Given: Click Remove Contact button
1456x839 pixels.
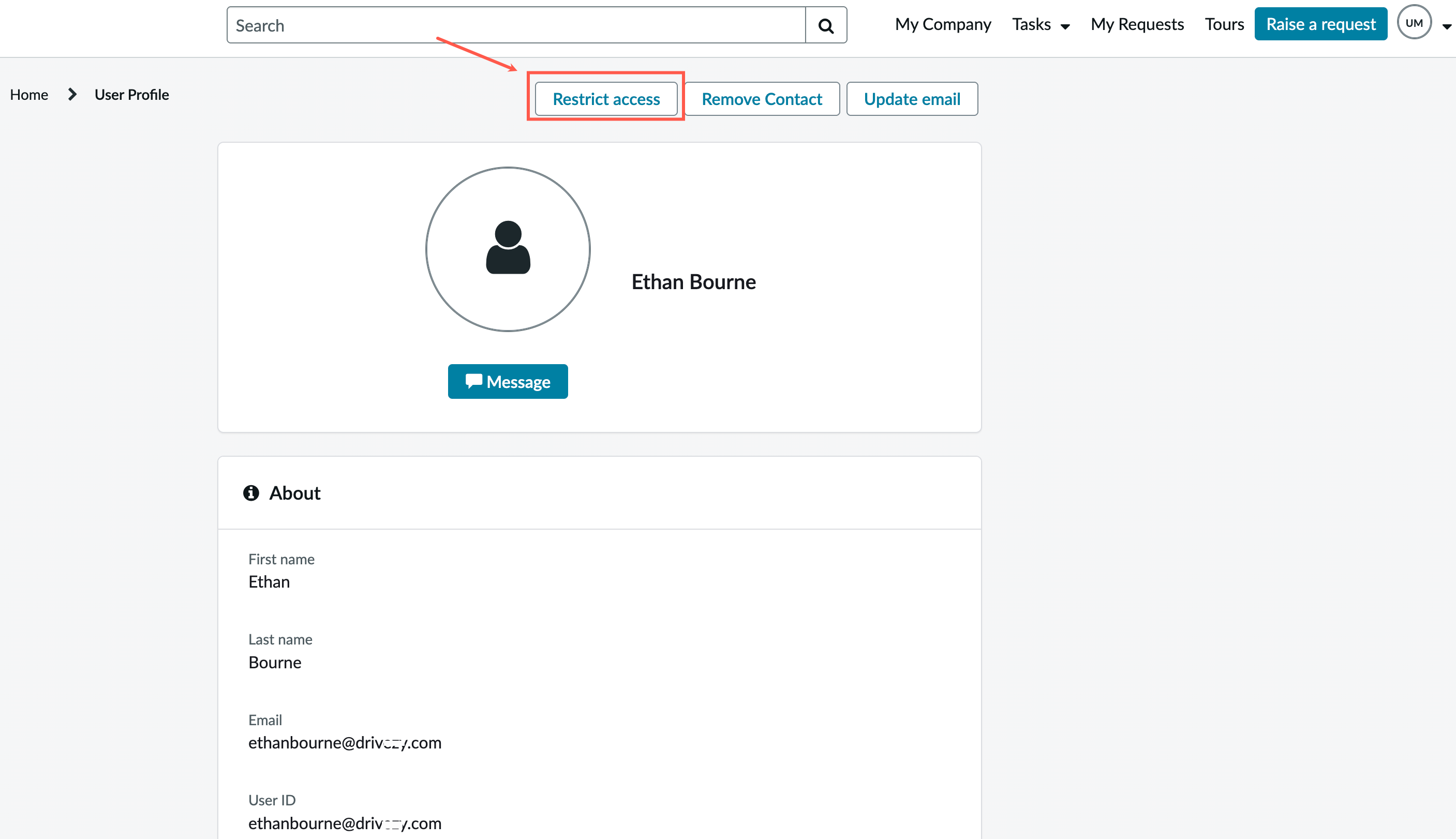Looking at the screenshot, I should point(762,99).
